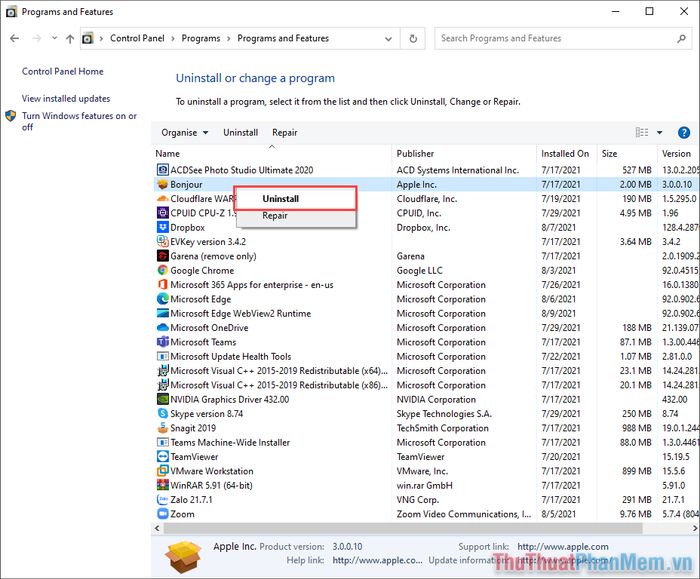Viewport: 700px width, 579px height.
Task: Click the Skype version 8.74 icon
Action: pos(163,413)
